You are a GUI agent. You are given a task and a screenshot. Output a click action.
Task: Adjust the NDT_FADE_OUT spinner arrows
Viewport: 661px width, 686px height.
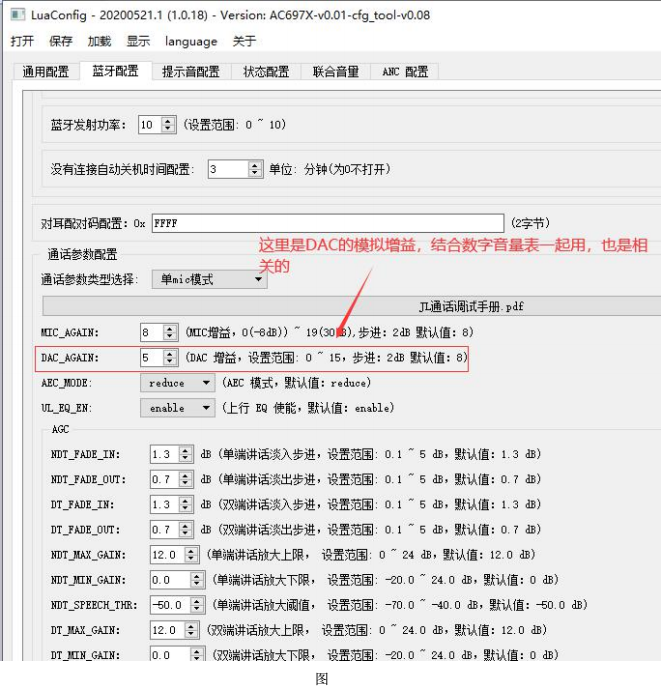point(186,479)
